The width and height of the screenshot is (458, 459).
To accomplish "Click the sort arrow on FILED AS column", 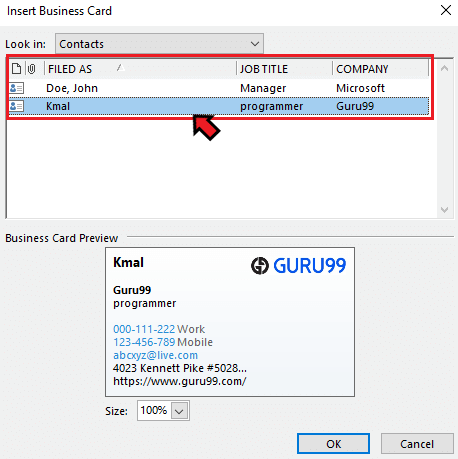I will click(121, 68).
